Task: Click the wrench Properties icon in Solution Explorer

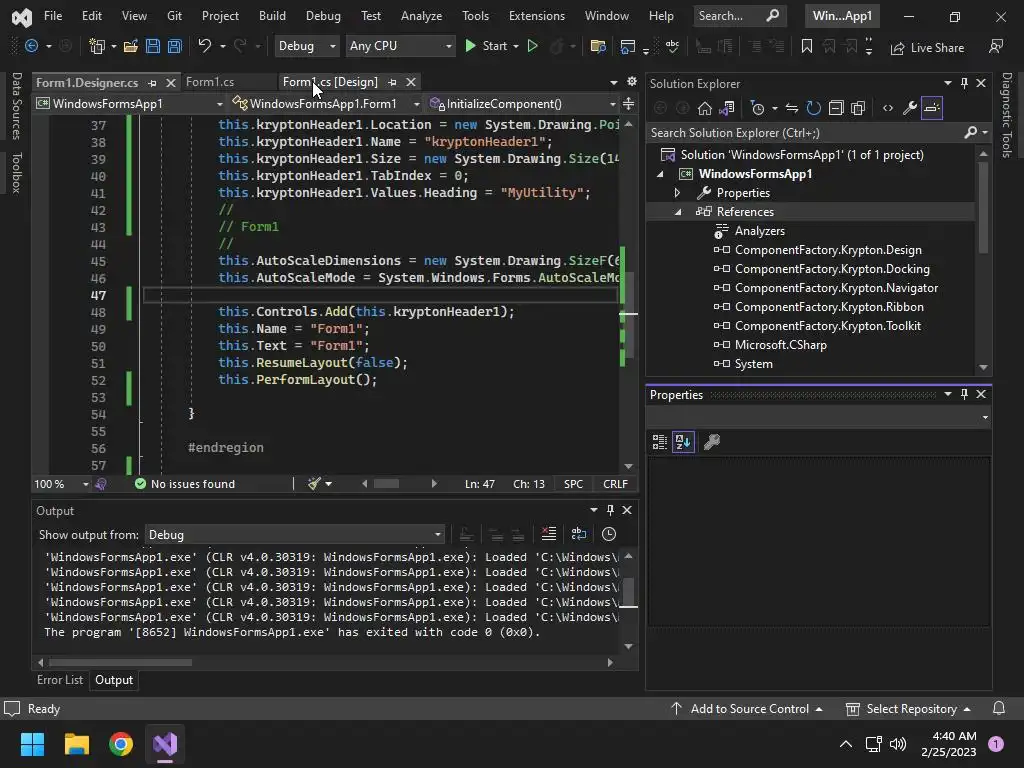Action: tap(909, 108)
